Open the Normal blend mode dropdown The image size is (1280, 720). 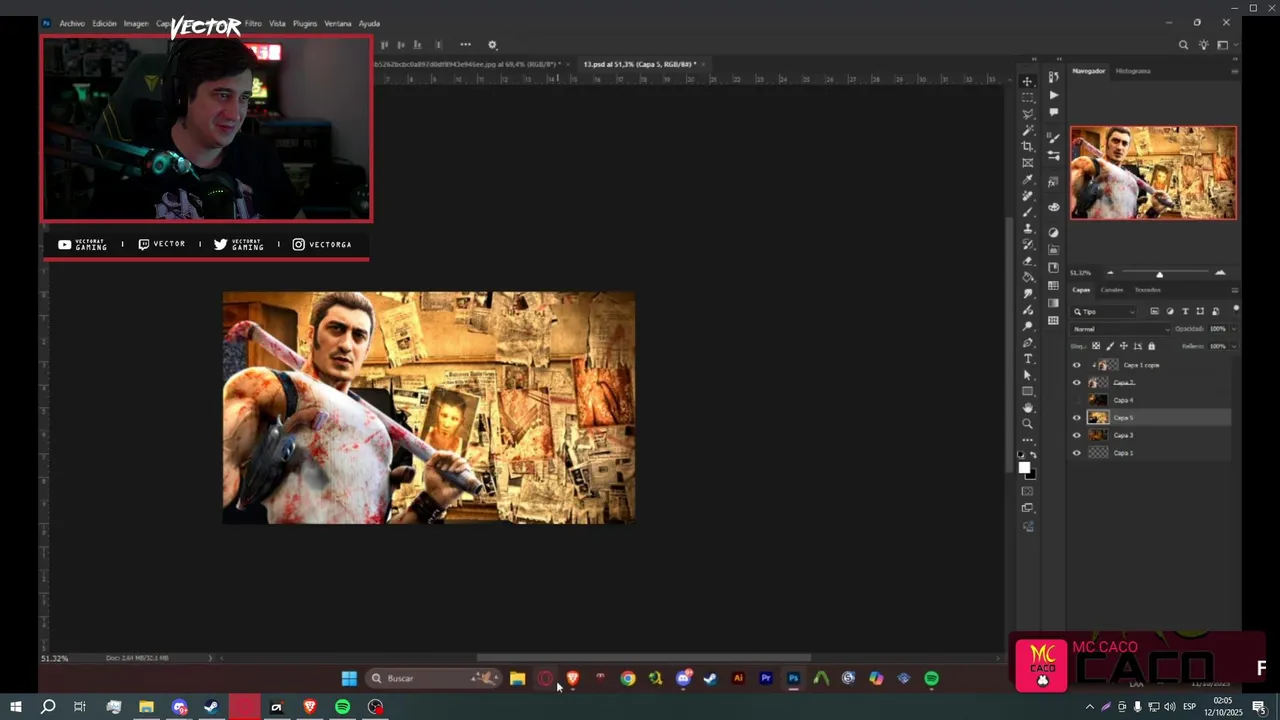pos(1120,329)
